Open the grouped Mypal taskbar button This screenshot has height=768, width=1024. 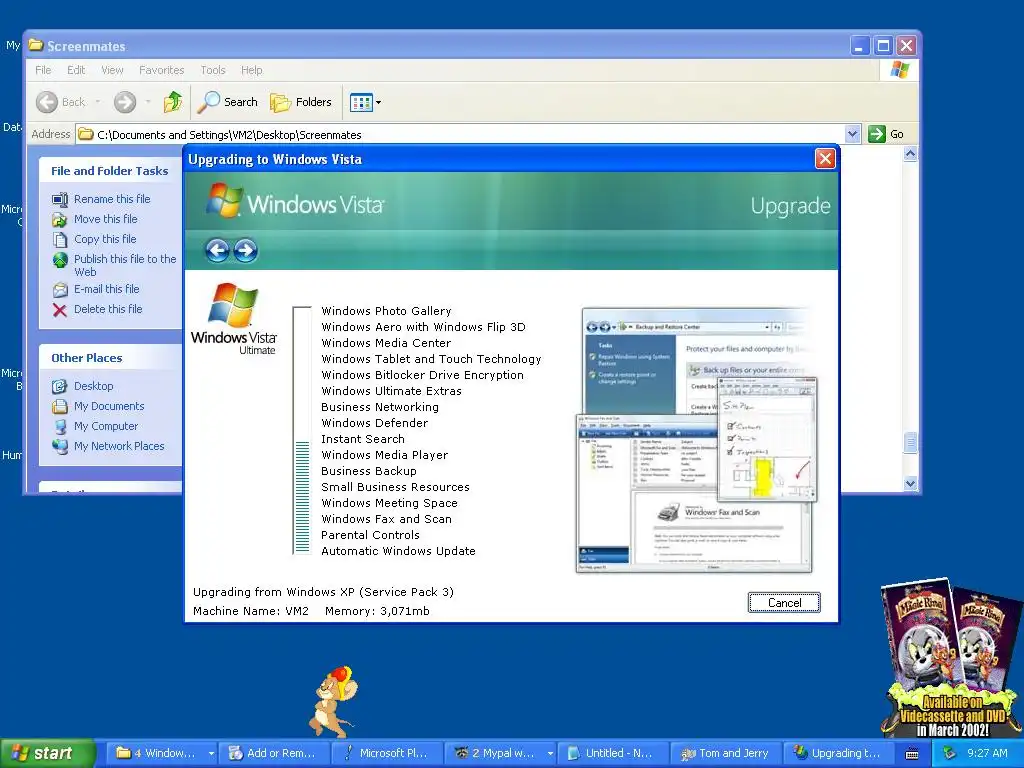500,753
